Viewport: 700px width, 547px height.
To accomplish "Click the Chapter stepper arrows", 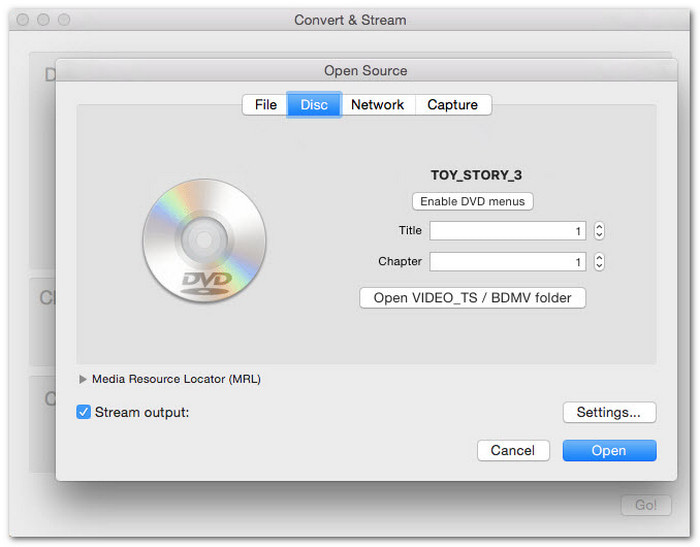I will click(599, 262).
